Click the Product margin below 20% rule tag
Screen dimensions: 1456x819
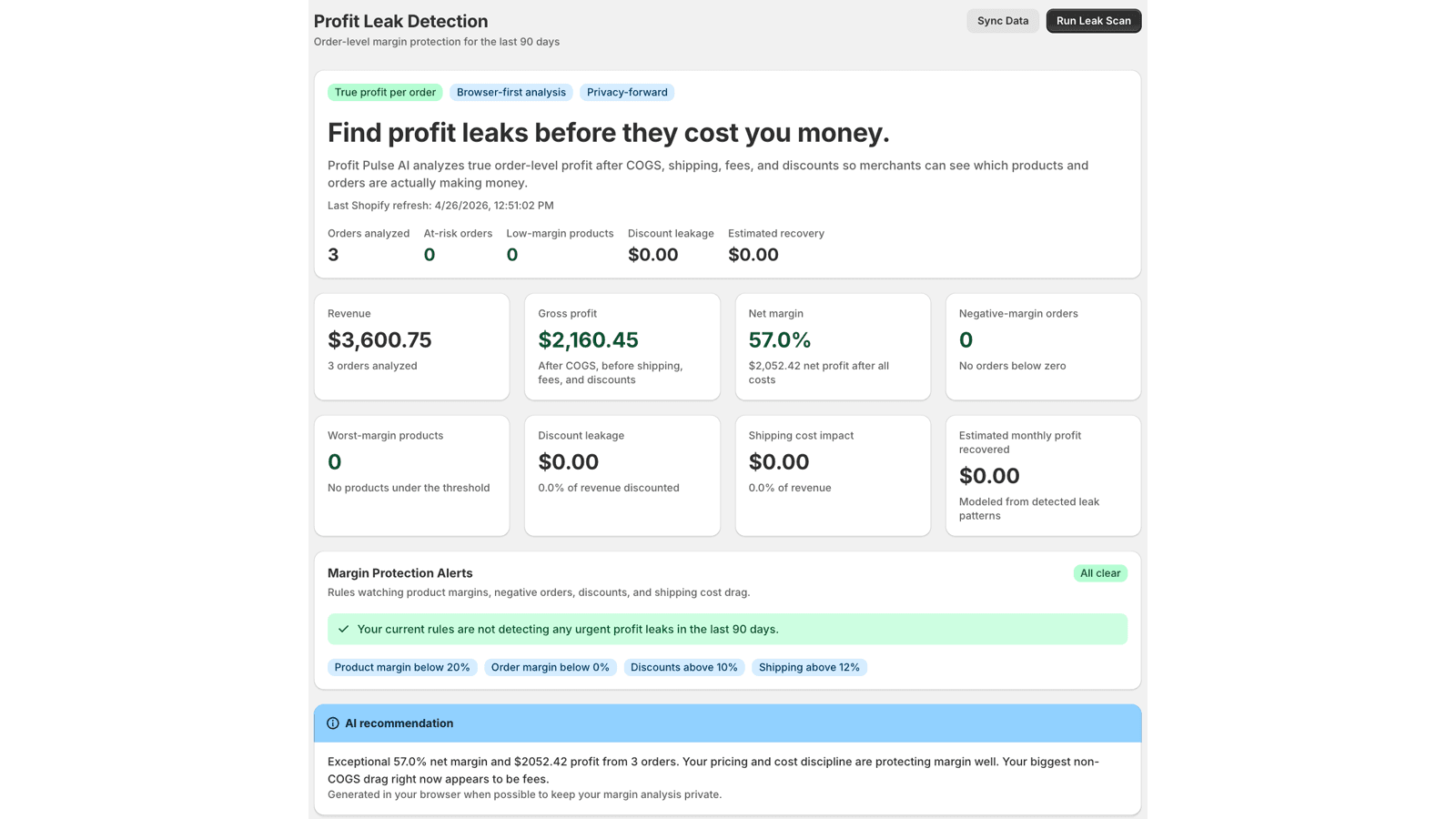click(x=402, y=667)
